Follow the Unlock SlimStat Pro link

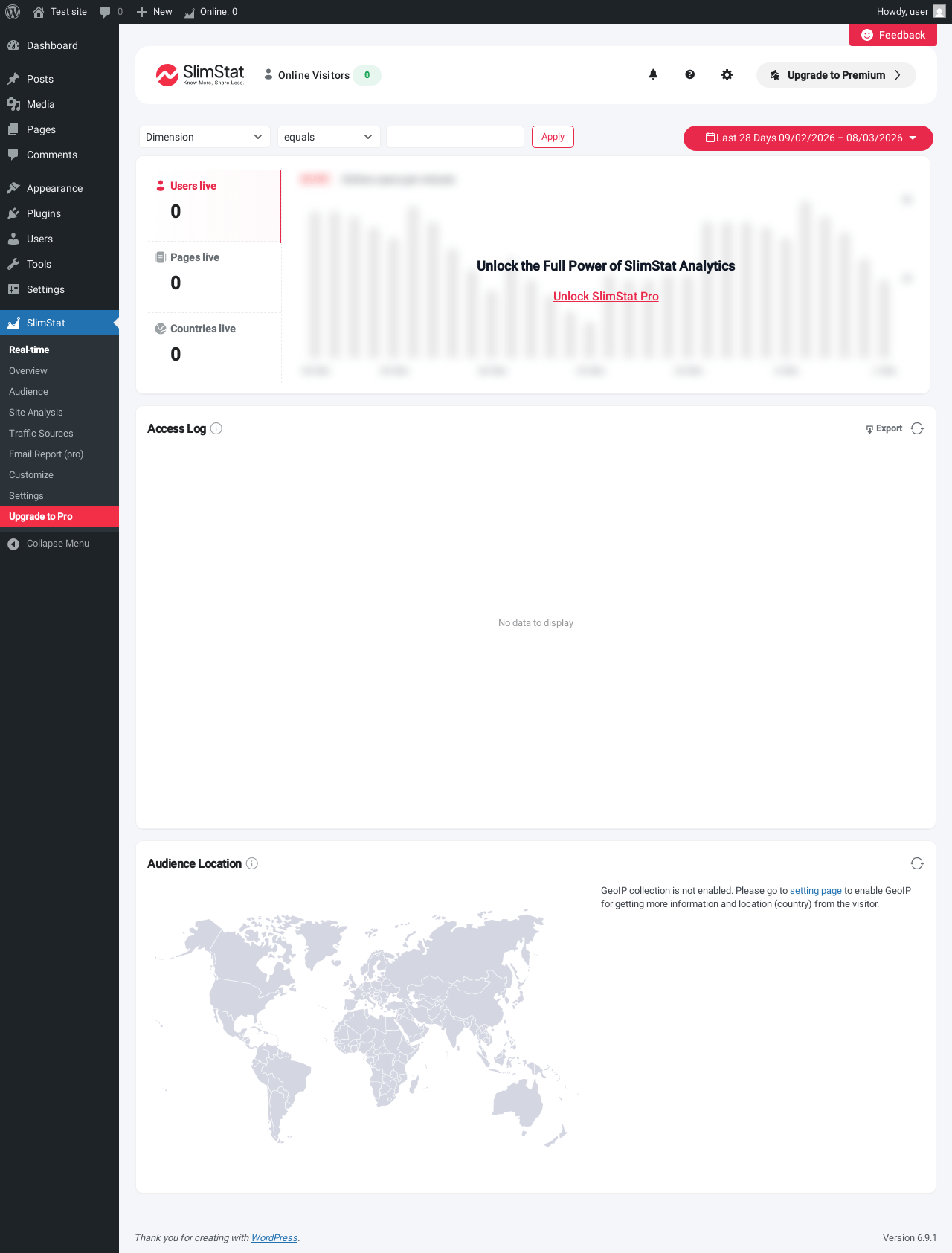point(606,296)
